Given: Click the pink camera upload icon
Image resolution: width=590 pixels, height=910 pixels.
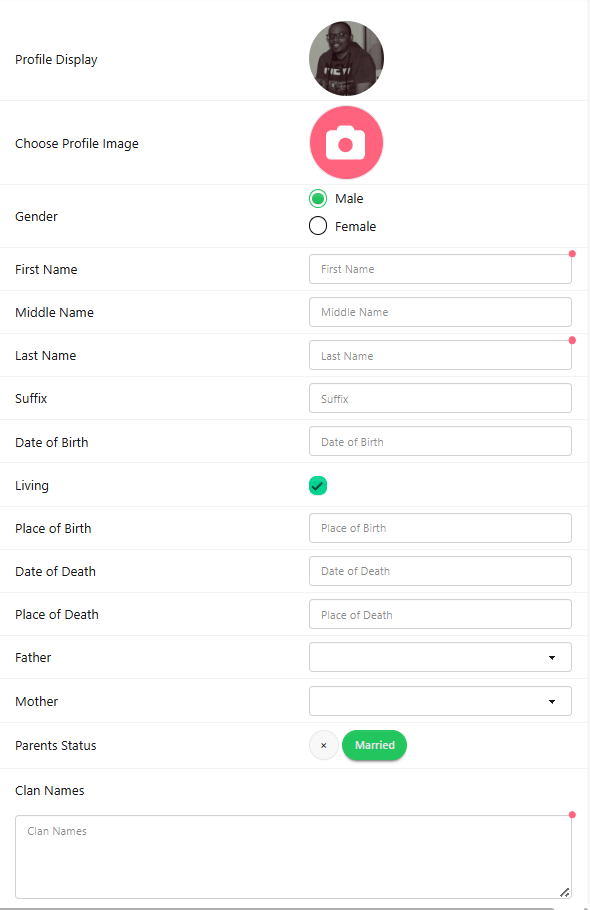Looking at the screenshot, I should (x=346, y=143).
